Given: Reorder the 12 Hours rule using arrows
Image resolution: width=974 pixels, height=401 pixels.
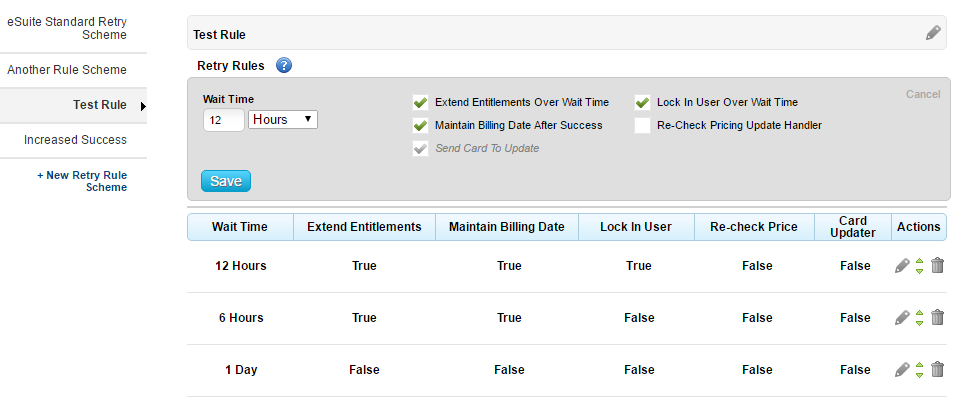Looking at the screenshot, I should tap(919, 265).
